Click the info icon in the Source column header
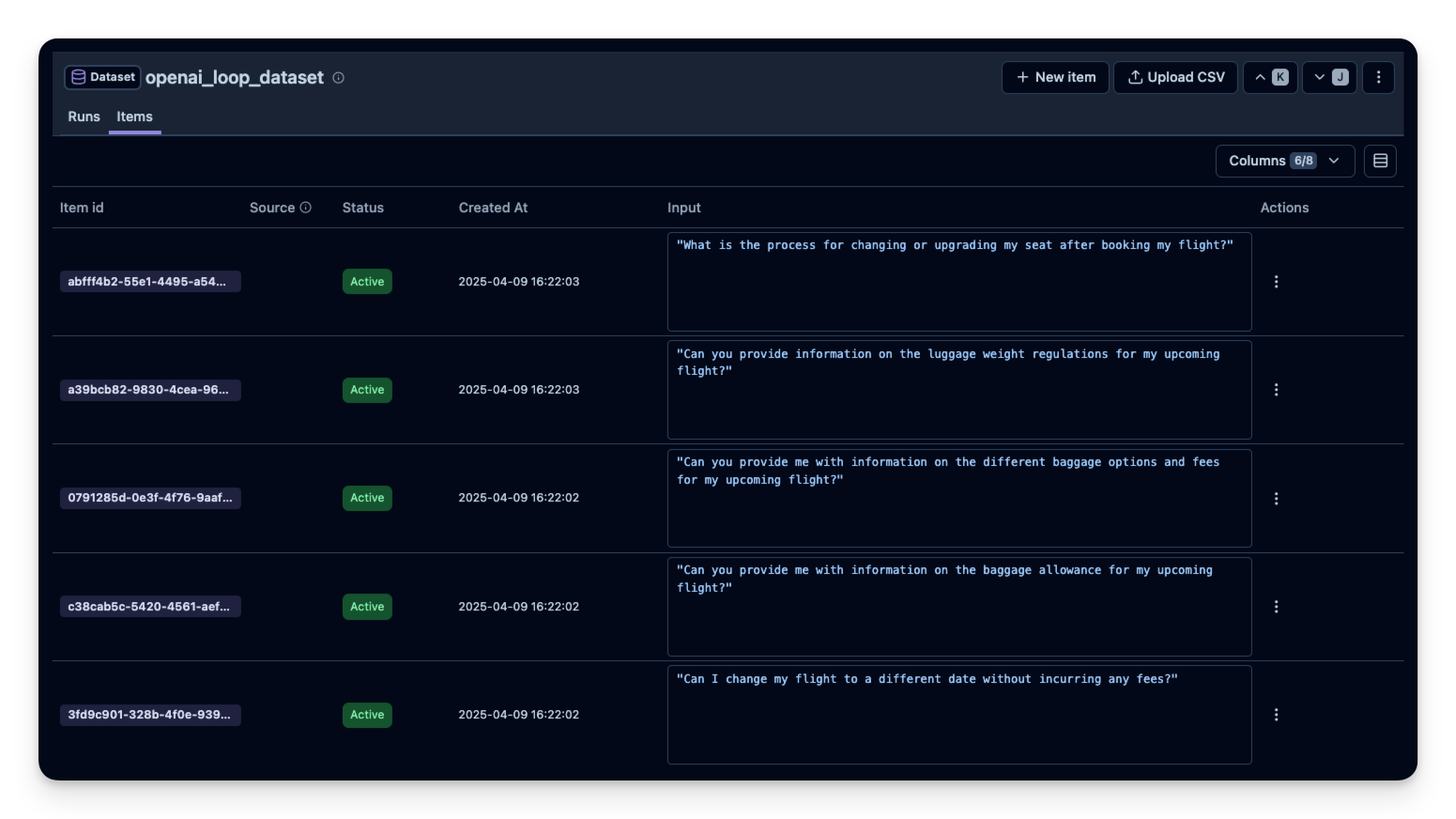The image size is (1456, 819). [303, 207]
